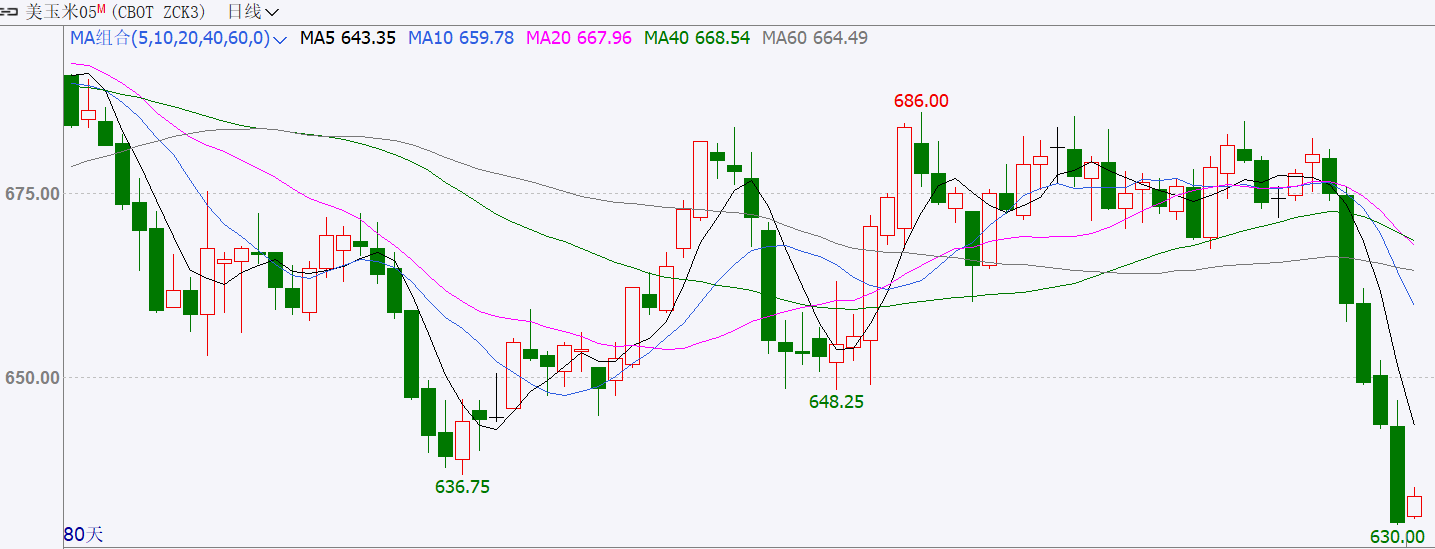Image resolution: width=1435 pixels, height=549 pixels.
Task: Click the MA40 668.54 legend value
Action: point(697,38)
